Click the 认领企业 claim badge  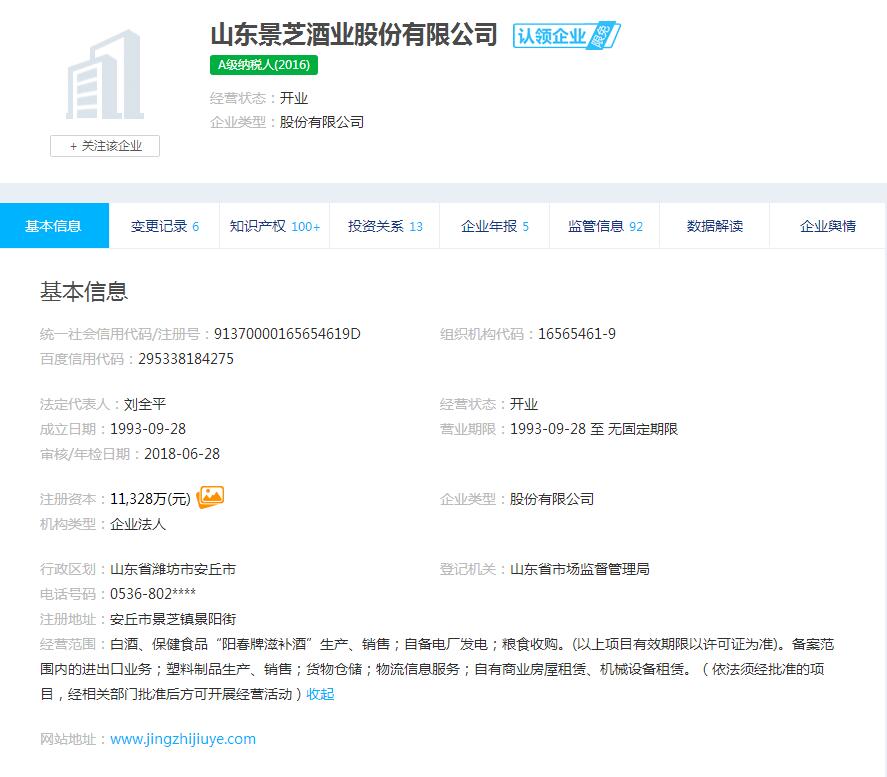pos(566,36)
